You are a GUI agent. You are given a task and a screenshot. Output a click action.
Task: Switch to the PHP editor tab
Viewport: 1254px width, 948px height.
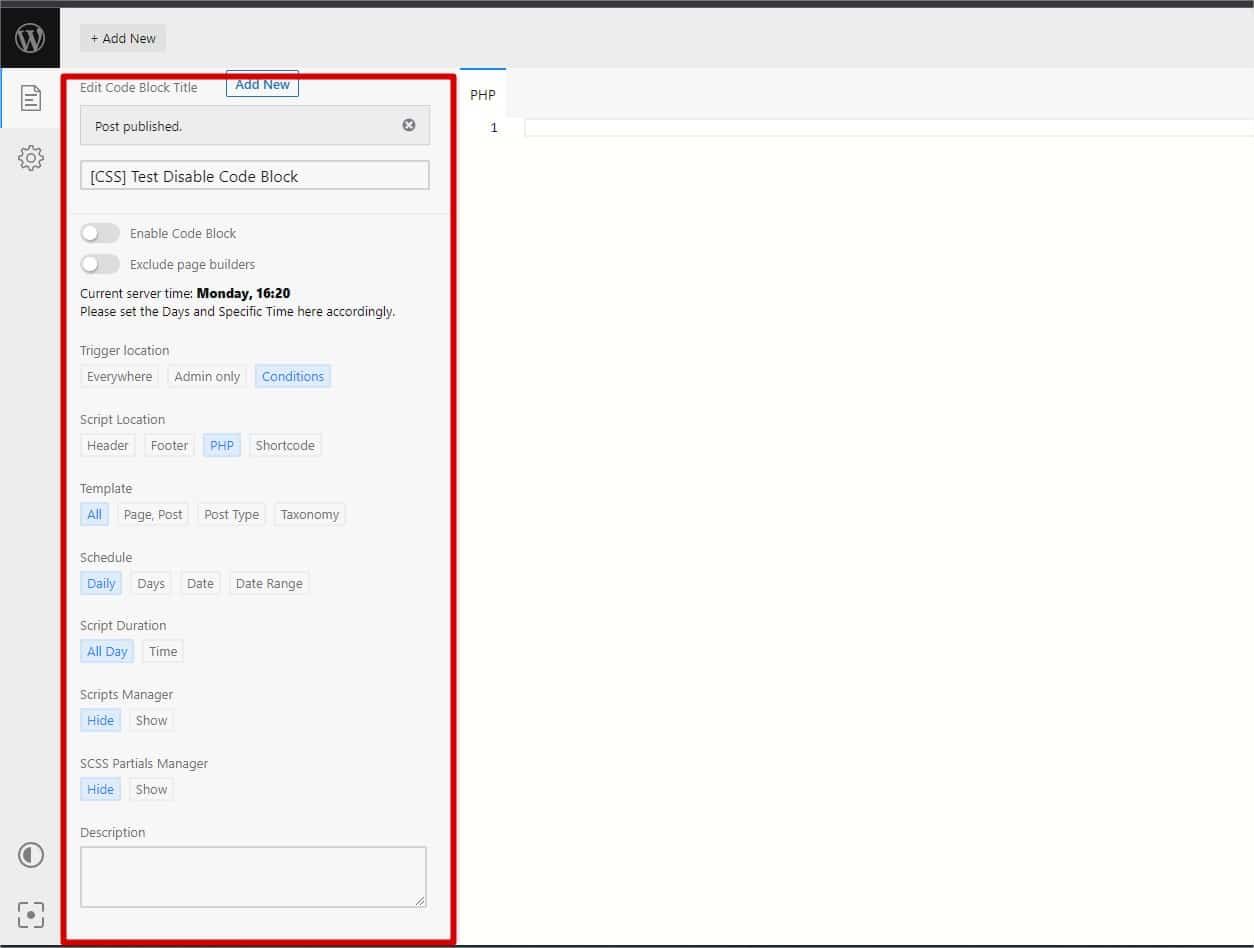(x=483, y=95)
